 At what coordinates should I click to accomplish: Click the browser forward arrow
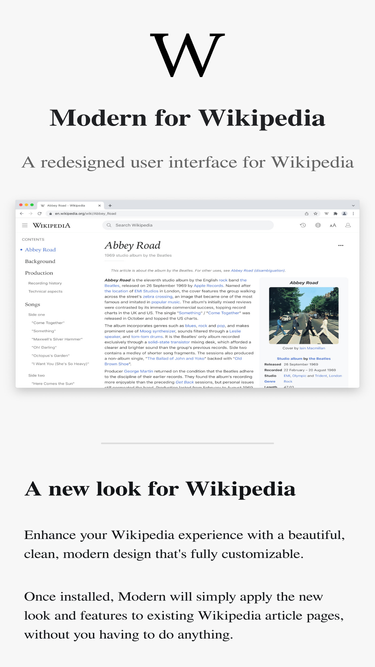click(x=30, y=214)
